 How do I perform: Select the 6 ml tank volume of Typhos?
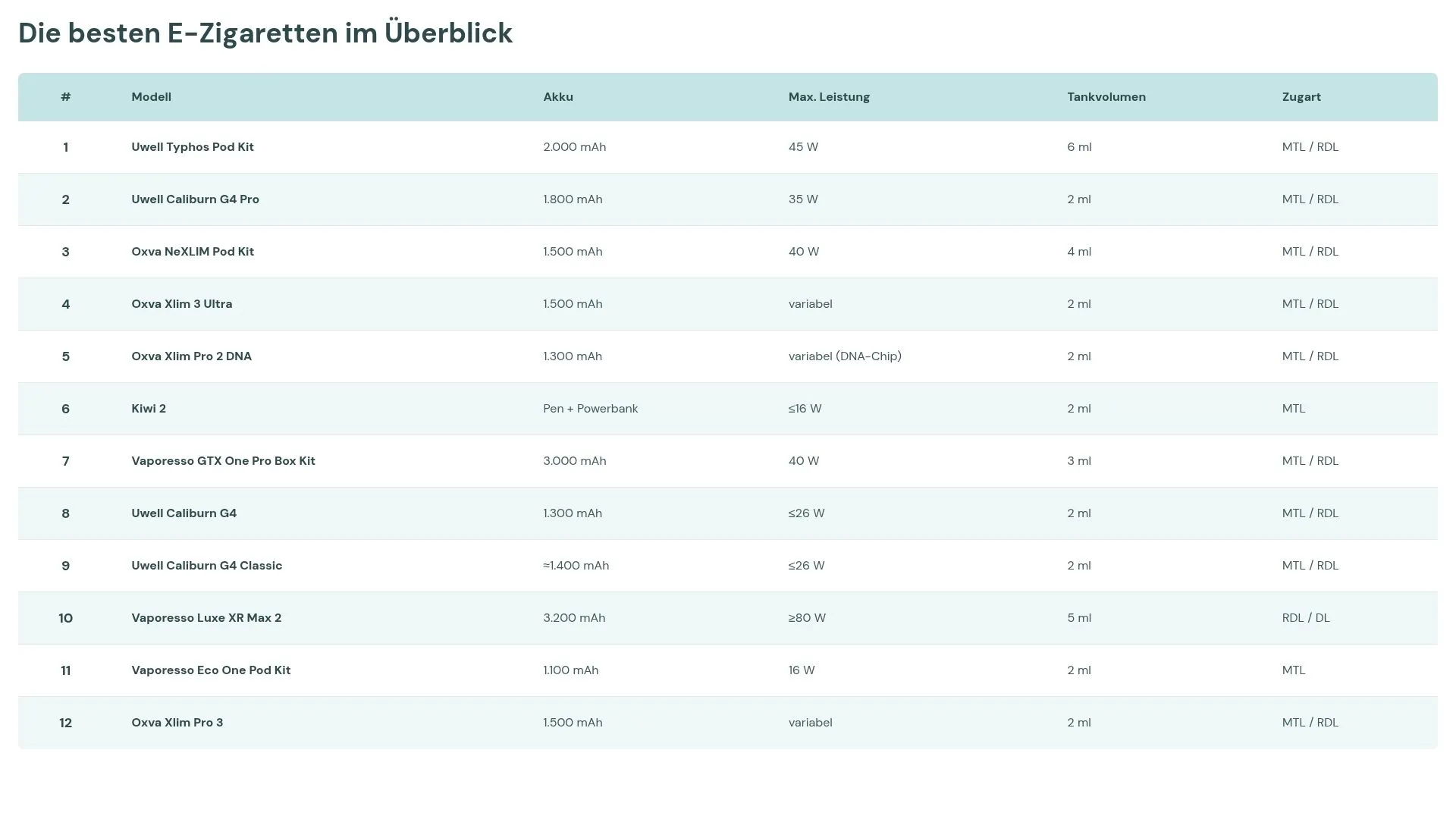click(1079, 146)
